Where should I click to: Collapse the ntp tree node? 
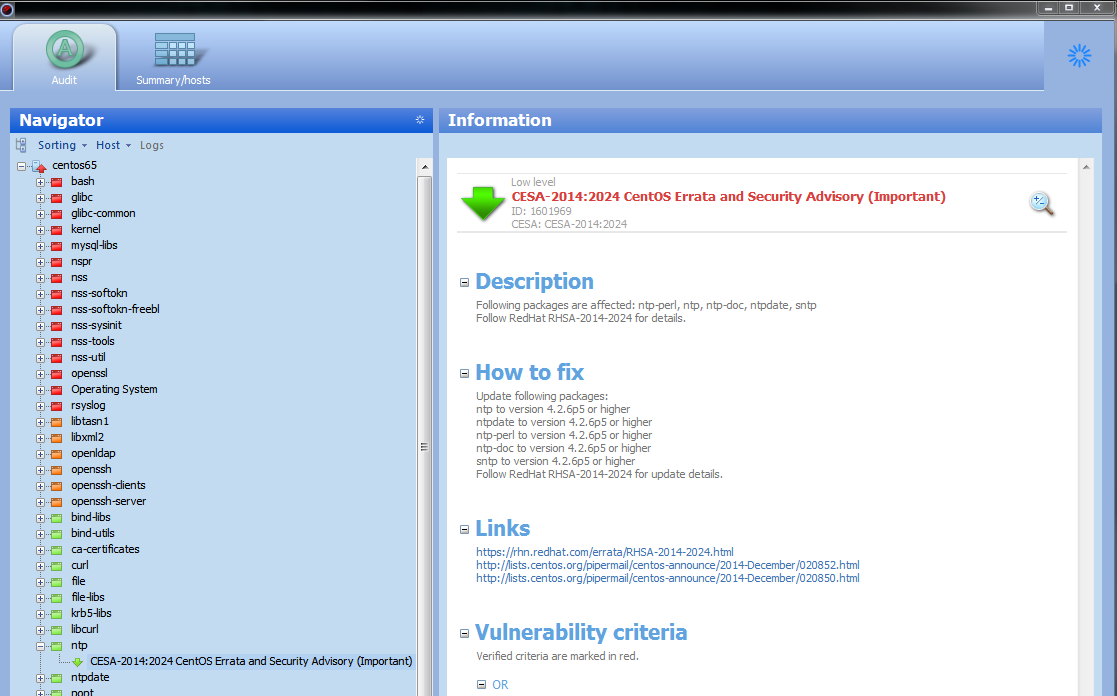pyautogui.click(x=41, y=646)
